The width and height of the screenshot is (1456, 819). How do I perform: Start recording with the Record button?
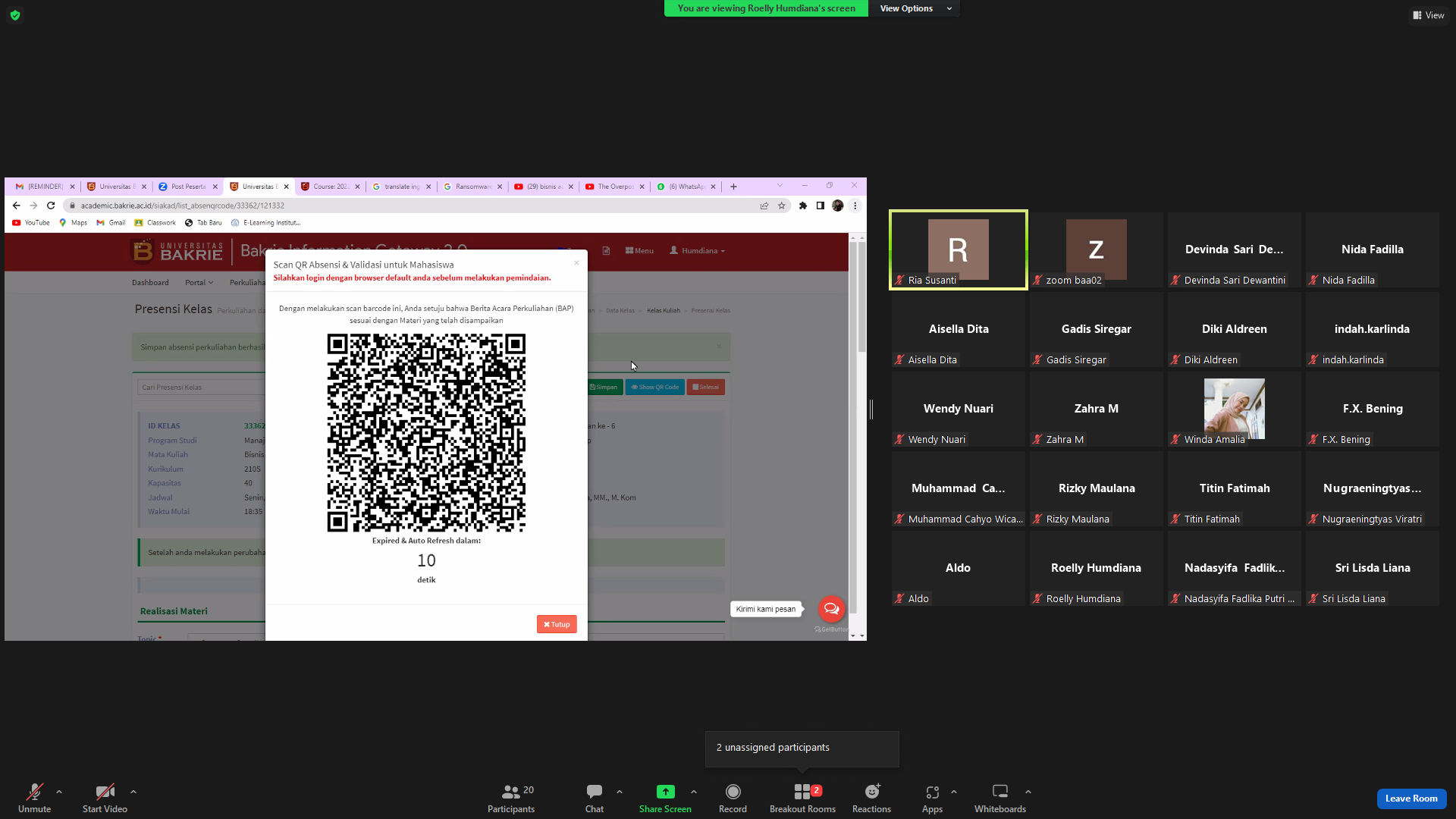coord(733,798)
